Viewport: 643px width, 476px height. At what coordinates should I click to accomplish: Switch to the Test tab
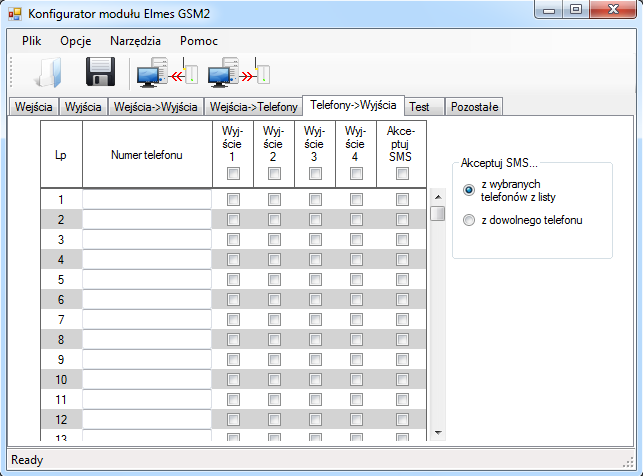tap(424, 107)
